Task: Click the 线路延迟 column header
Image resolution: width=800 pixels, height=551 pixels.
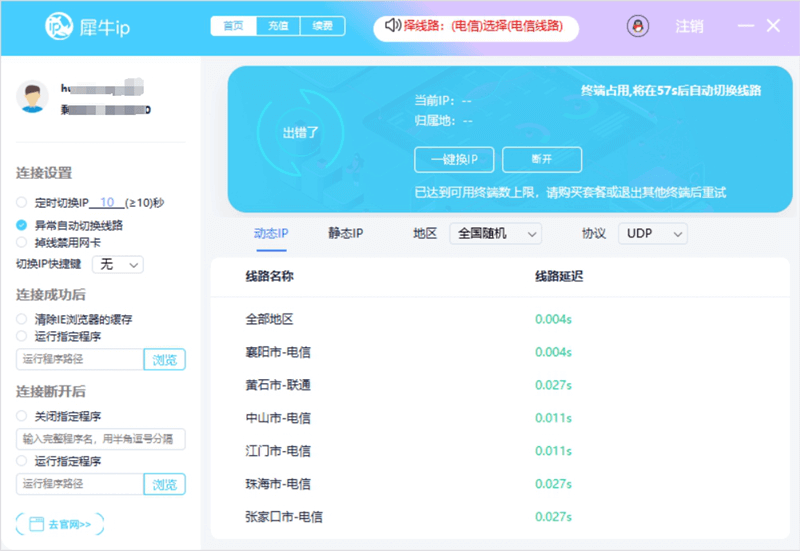Action: tap(559, 277)
